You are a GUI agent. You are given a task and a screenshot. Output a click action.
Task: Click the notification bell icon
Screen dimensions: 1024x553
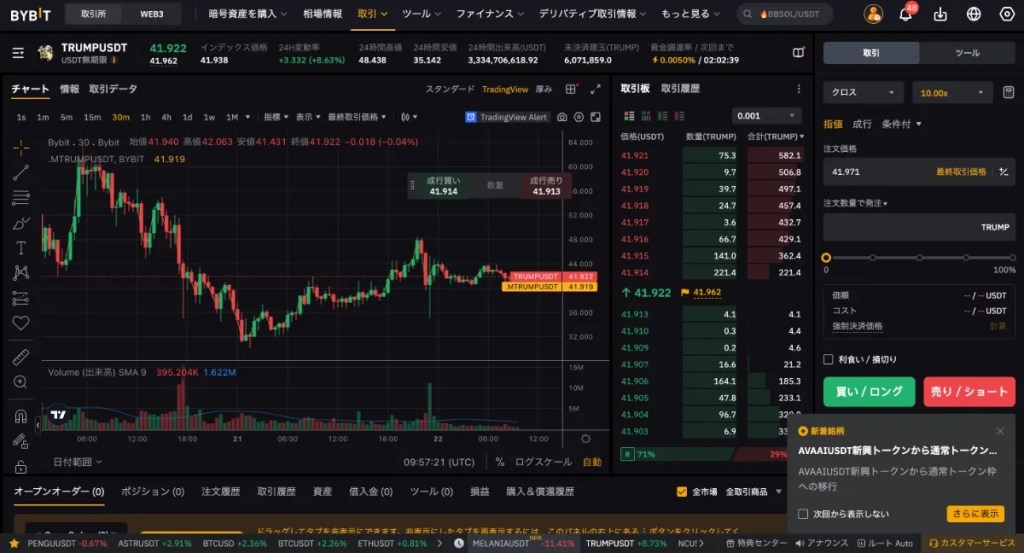coord(905,15)
